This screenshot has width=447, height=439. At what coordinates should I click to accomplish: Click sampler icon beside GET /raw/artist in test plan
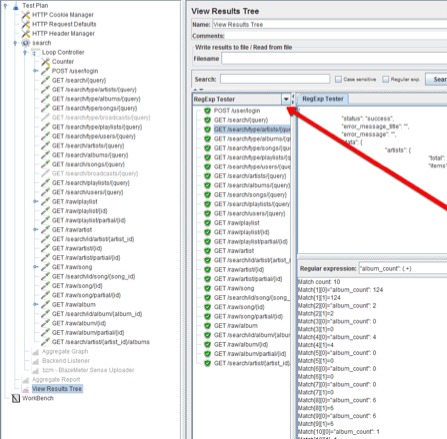[x=46, y=230]
